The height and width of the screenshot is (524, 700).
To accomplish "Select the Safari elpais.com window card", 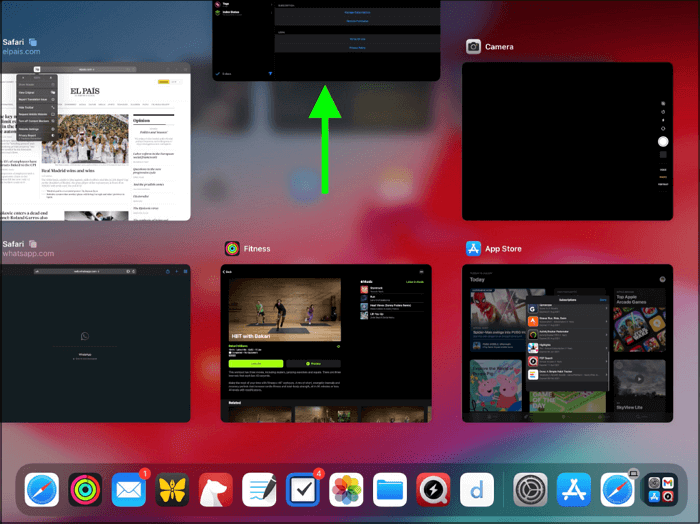I will 95,140.
